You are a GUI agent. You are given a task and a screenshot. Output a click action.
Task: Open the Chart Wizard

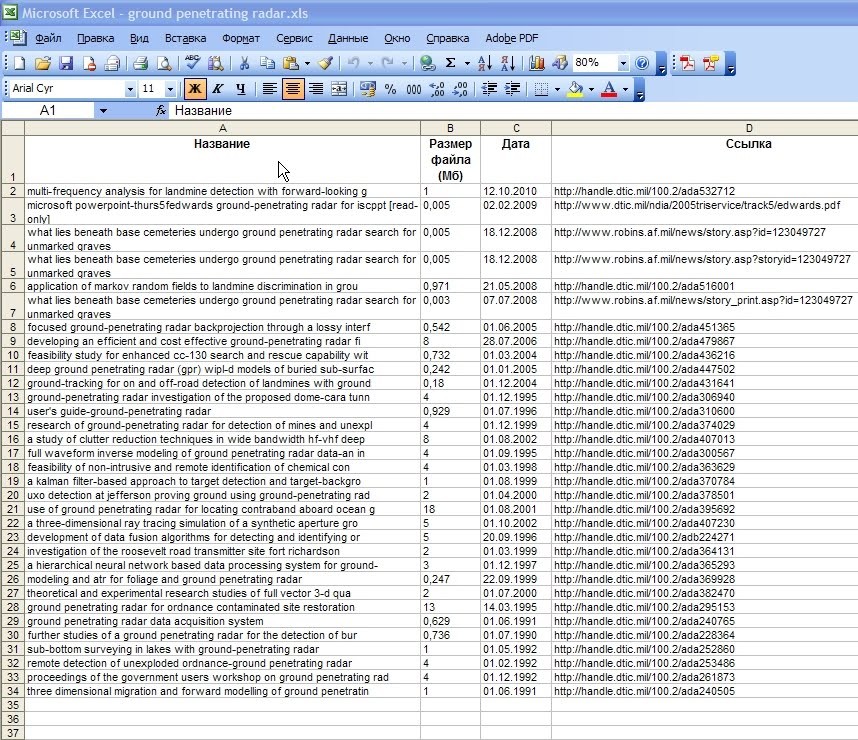[538, 63]
